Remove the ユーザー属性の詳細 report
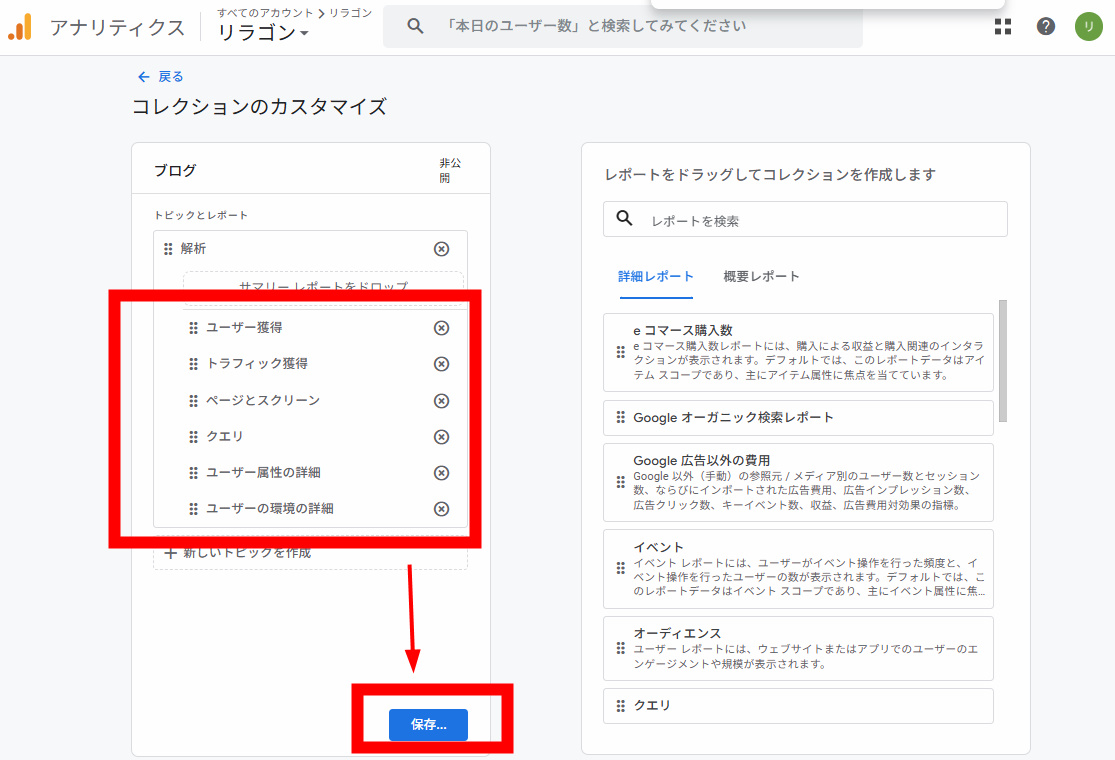The width and height of the screenshot is (1115, 760). pyautogui.click(x=441, y=473)
